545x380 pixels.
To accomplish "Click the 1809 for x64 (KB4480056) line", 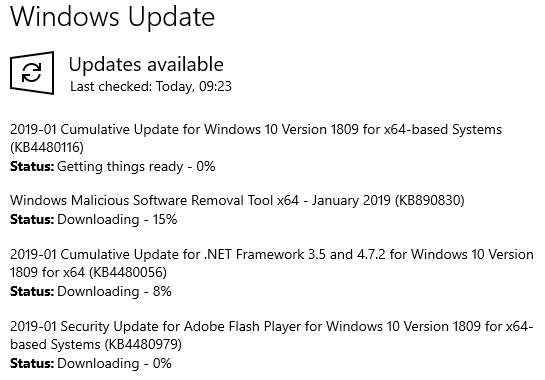I will (88, 272).
